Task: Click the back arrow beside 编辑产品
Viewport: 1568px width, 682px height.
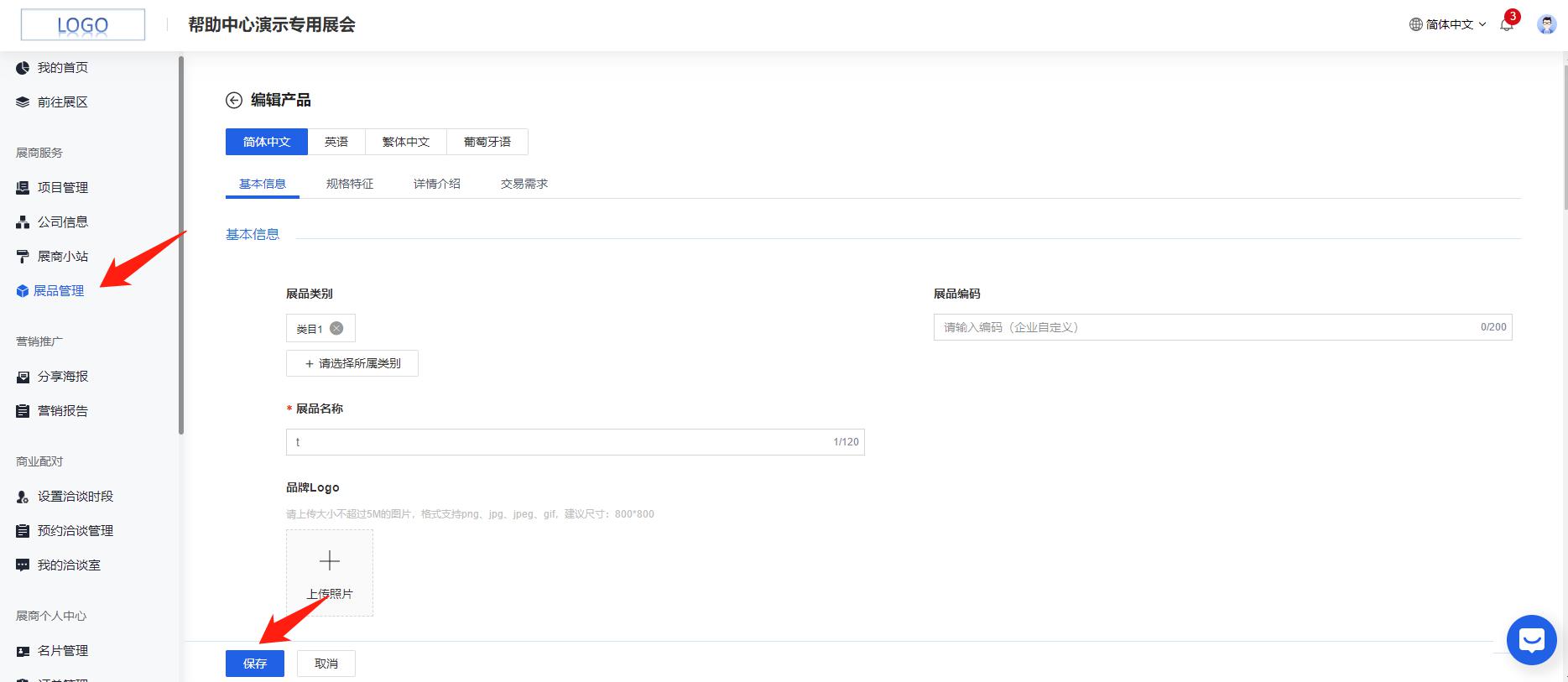Action: (233, 101)
